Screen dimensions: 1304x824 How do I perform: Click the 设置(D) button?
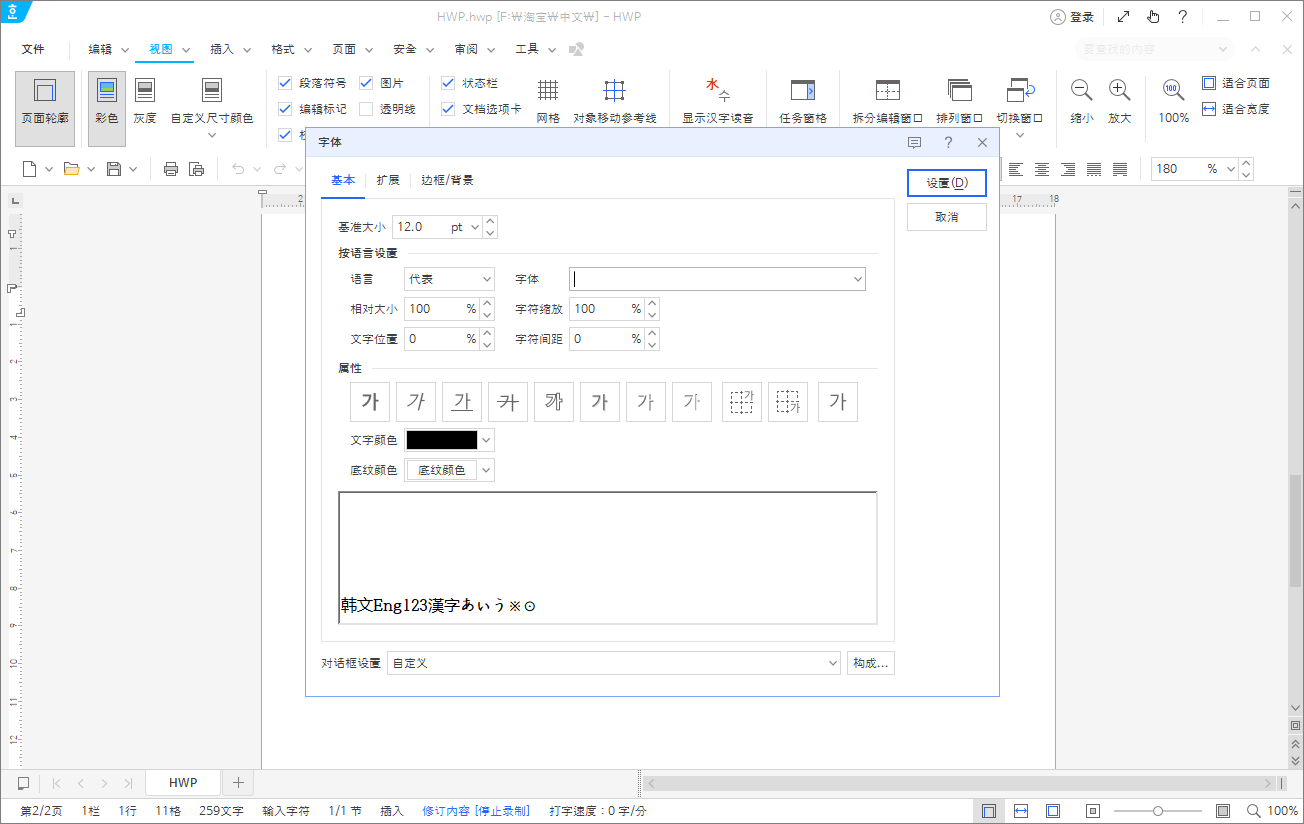pyautogui.click(x=947, y=183)
